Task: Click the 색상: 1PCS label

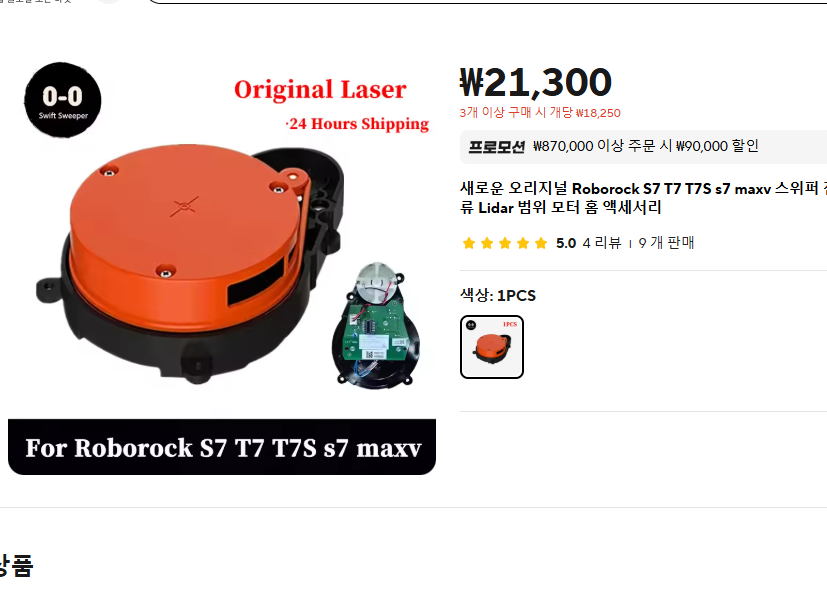Action: 498,295
